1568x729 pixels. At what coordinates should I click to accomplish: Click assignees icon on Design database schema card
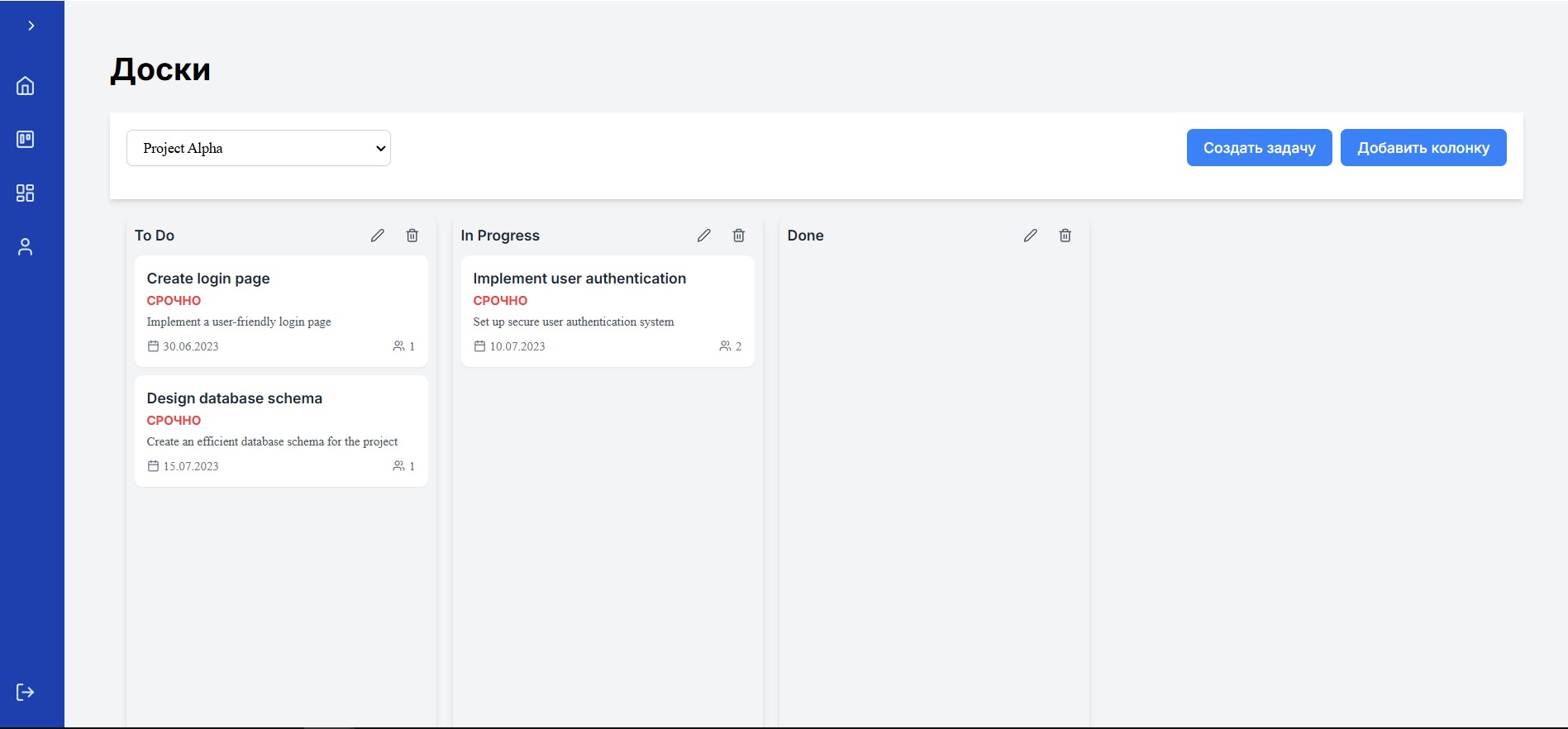point(398,466)
